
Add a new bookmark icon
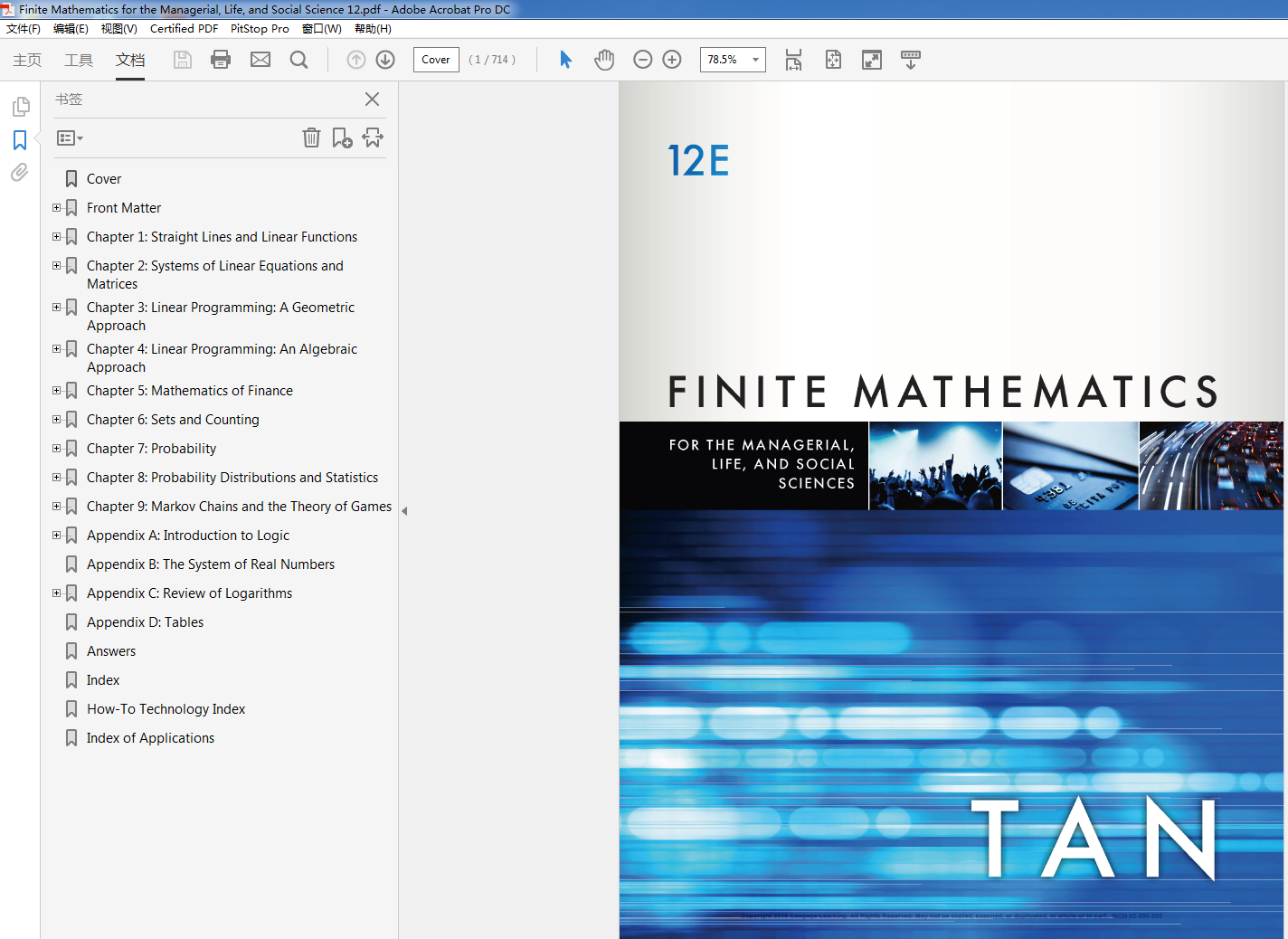(x=342, y=138)
